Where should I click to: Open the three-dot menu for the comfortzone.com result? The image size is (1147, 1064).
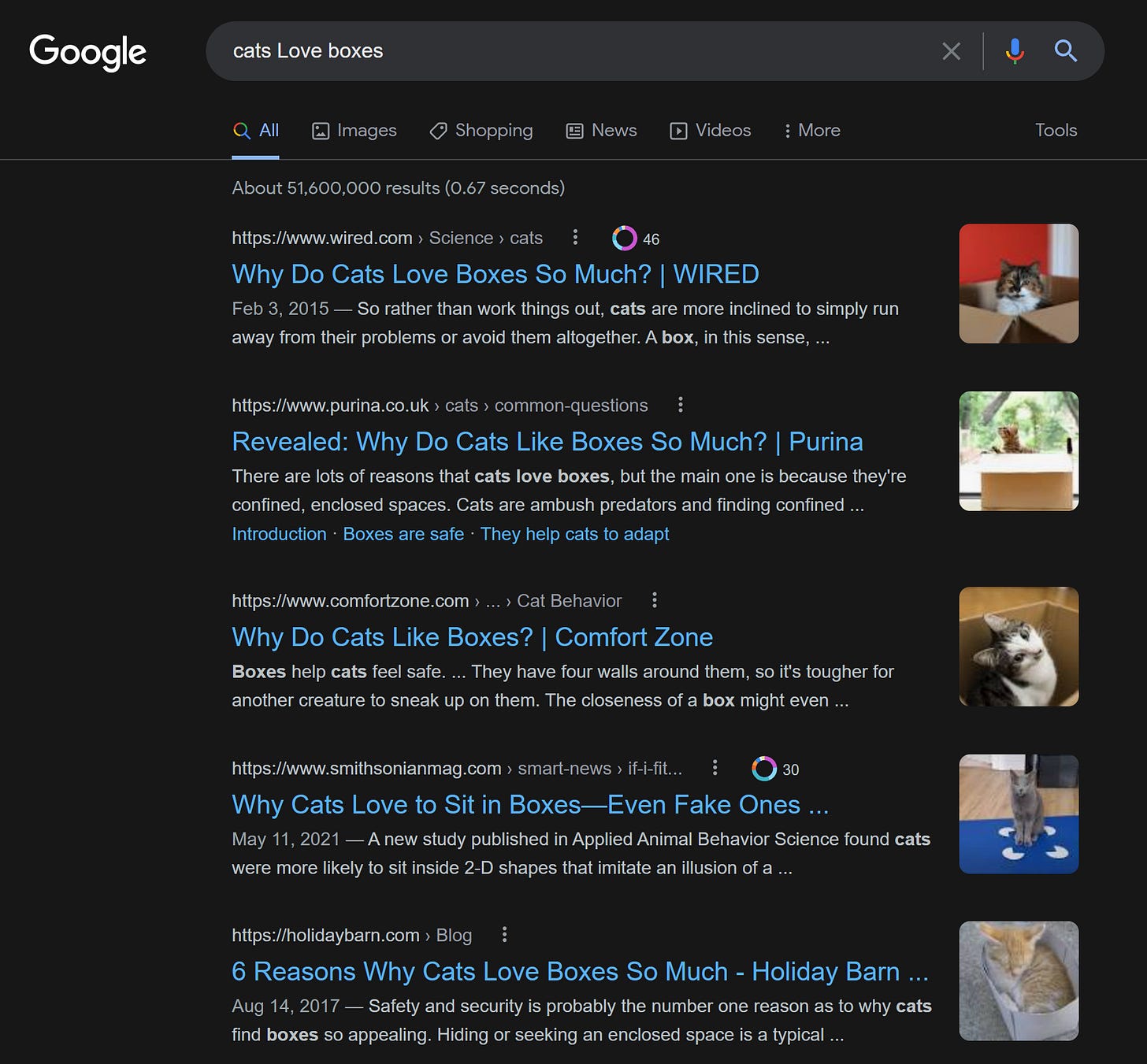point(654,600)
